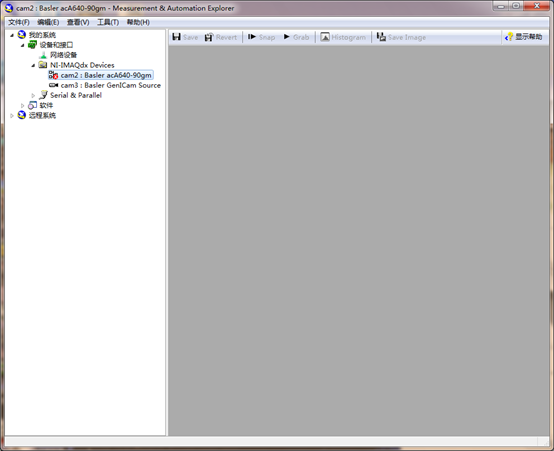Select the 网络设备 node icon
Image resolution: width=554 pixels, height=451 pixels.
click(x=43, y=55)
